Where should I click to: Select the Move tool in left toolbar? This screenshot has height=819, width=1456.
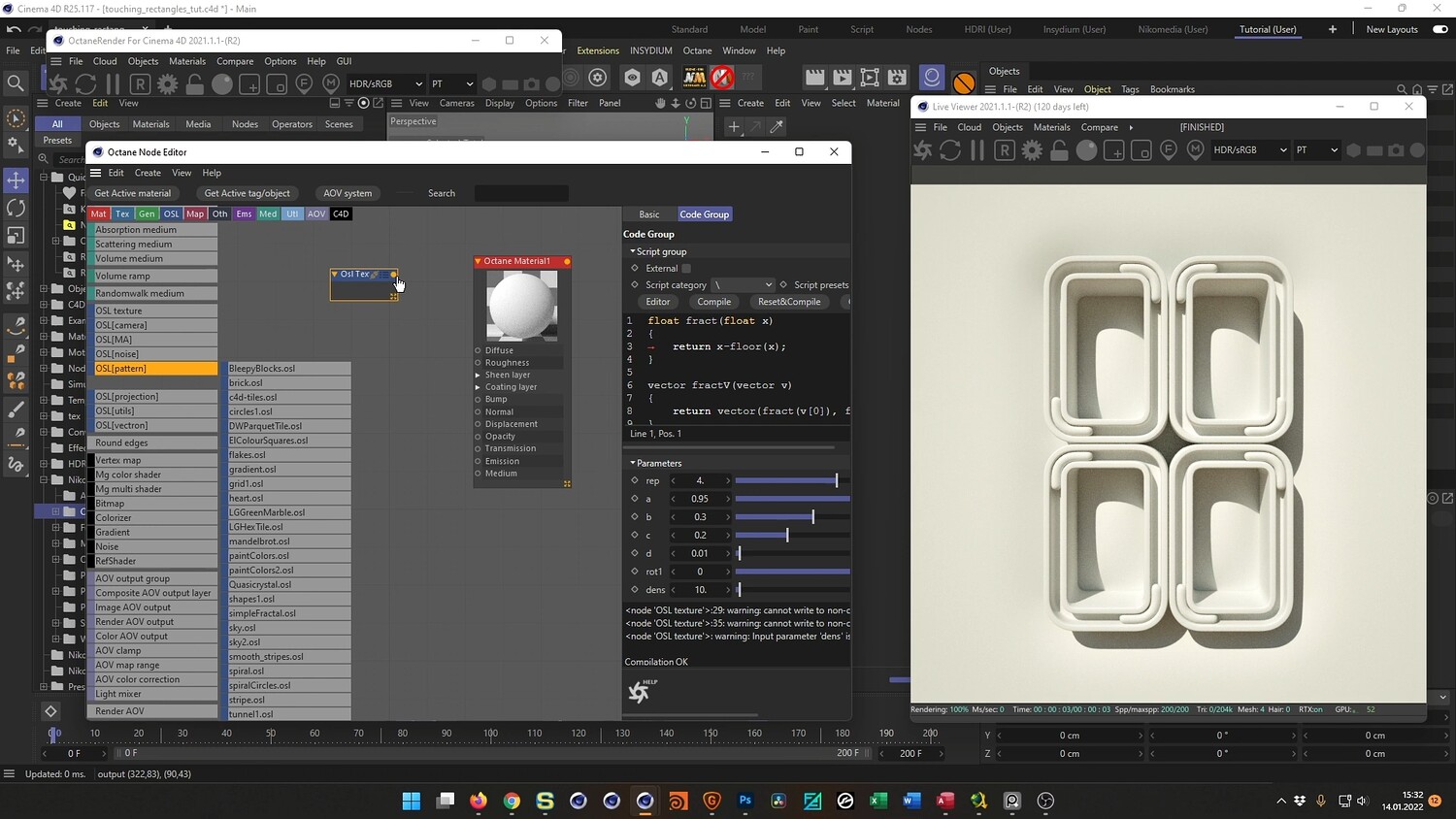[x=16, y=180]
